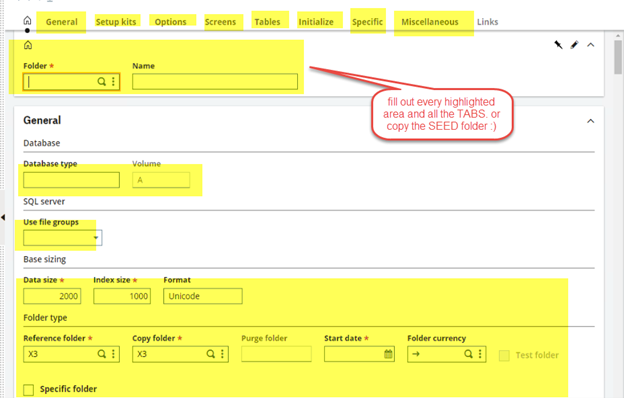Open Reference folder search magnifier

pyautogui.click(x=101, y=354)
